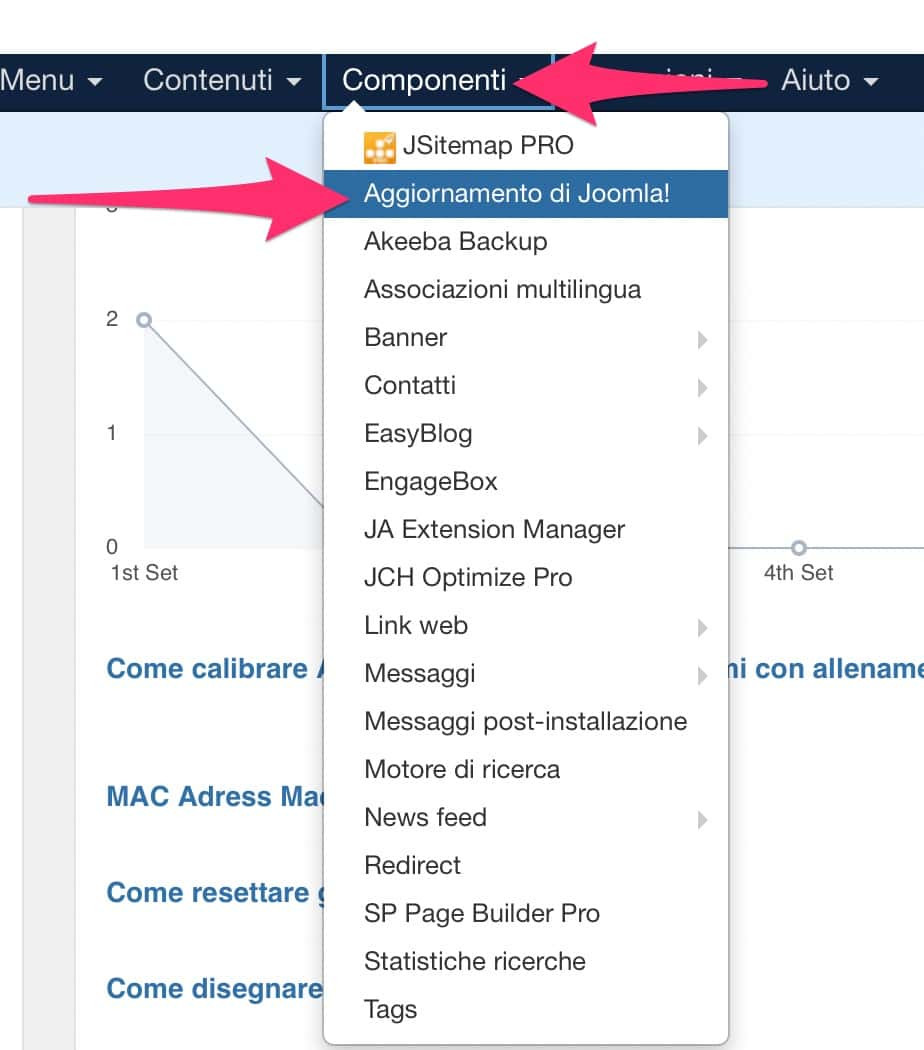Click the '4th Set' axis label

798,573
